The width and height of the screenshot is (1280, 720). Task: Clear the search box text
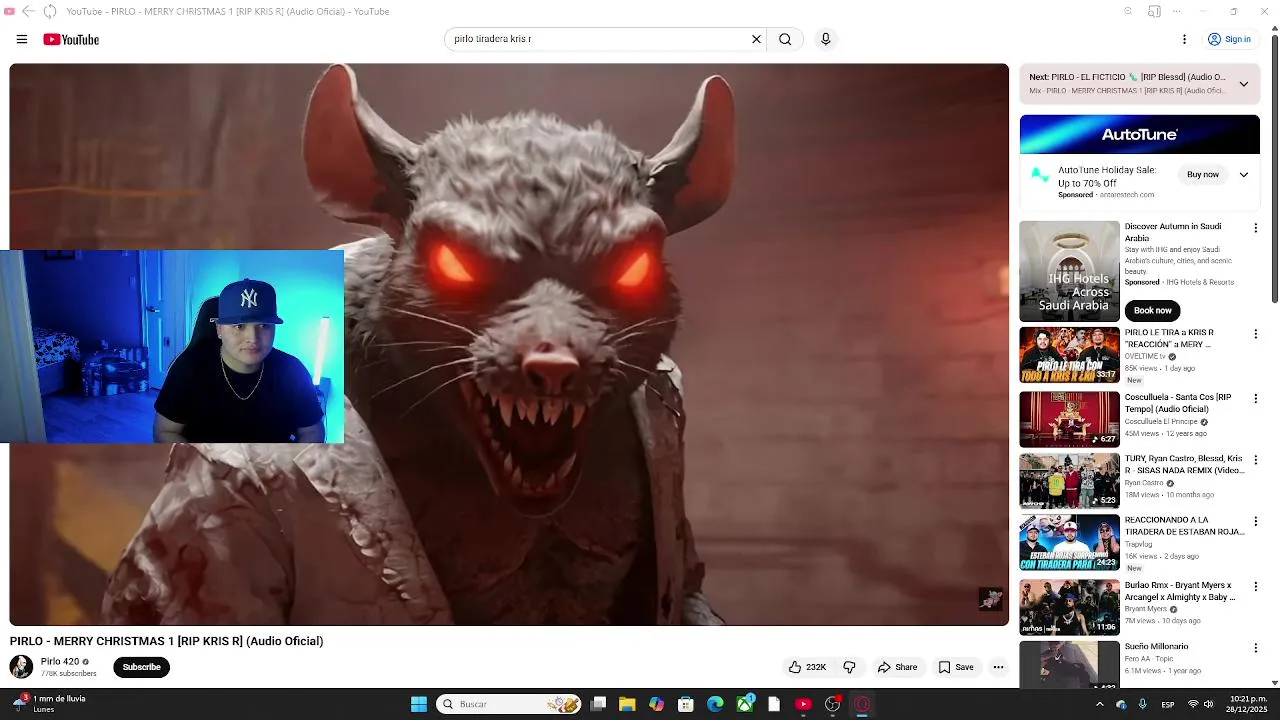pos(756,39)
